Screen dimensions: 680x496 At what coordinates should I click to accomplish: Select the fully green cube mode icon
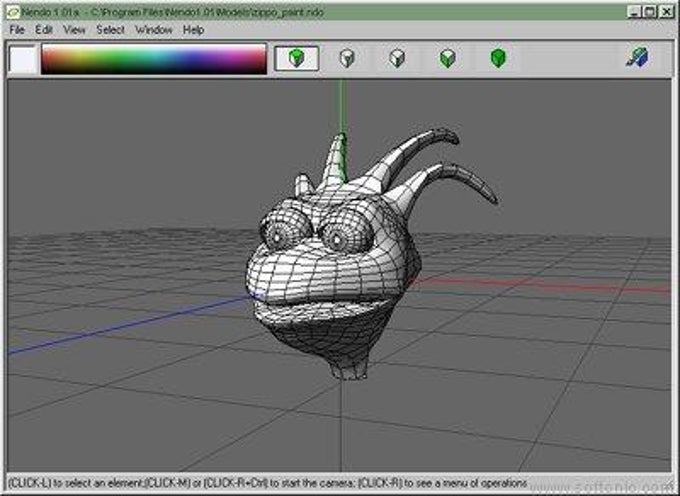point(498,58)
